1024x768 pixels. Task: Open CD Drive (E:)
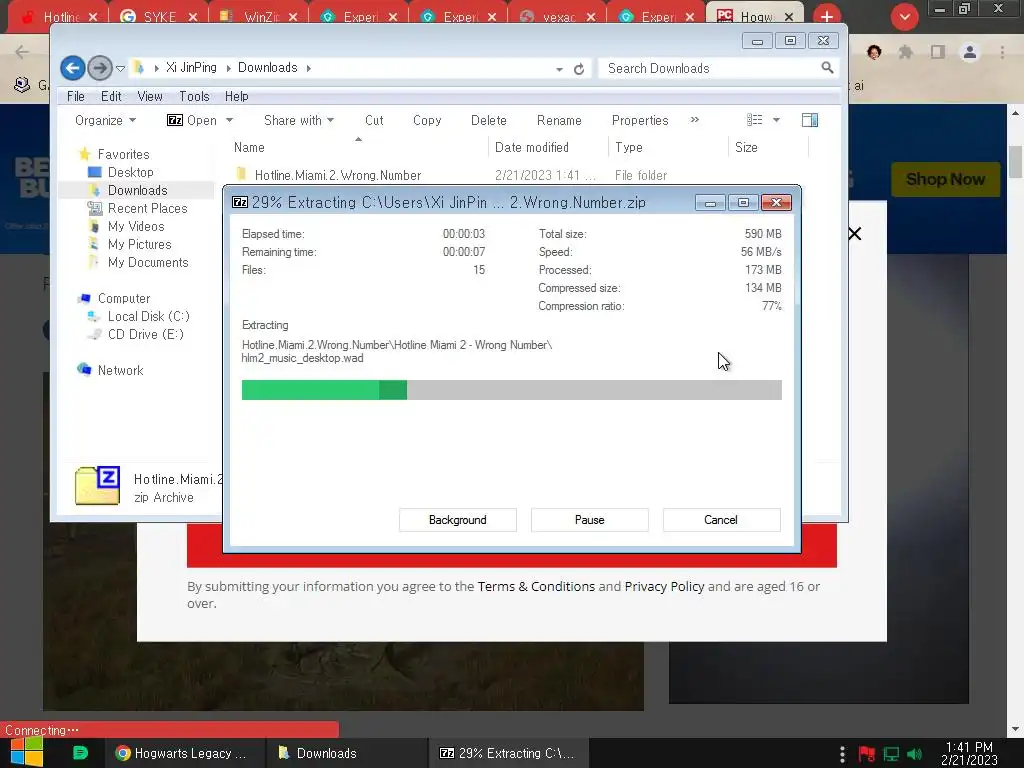(145, 334)
